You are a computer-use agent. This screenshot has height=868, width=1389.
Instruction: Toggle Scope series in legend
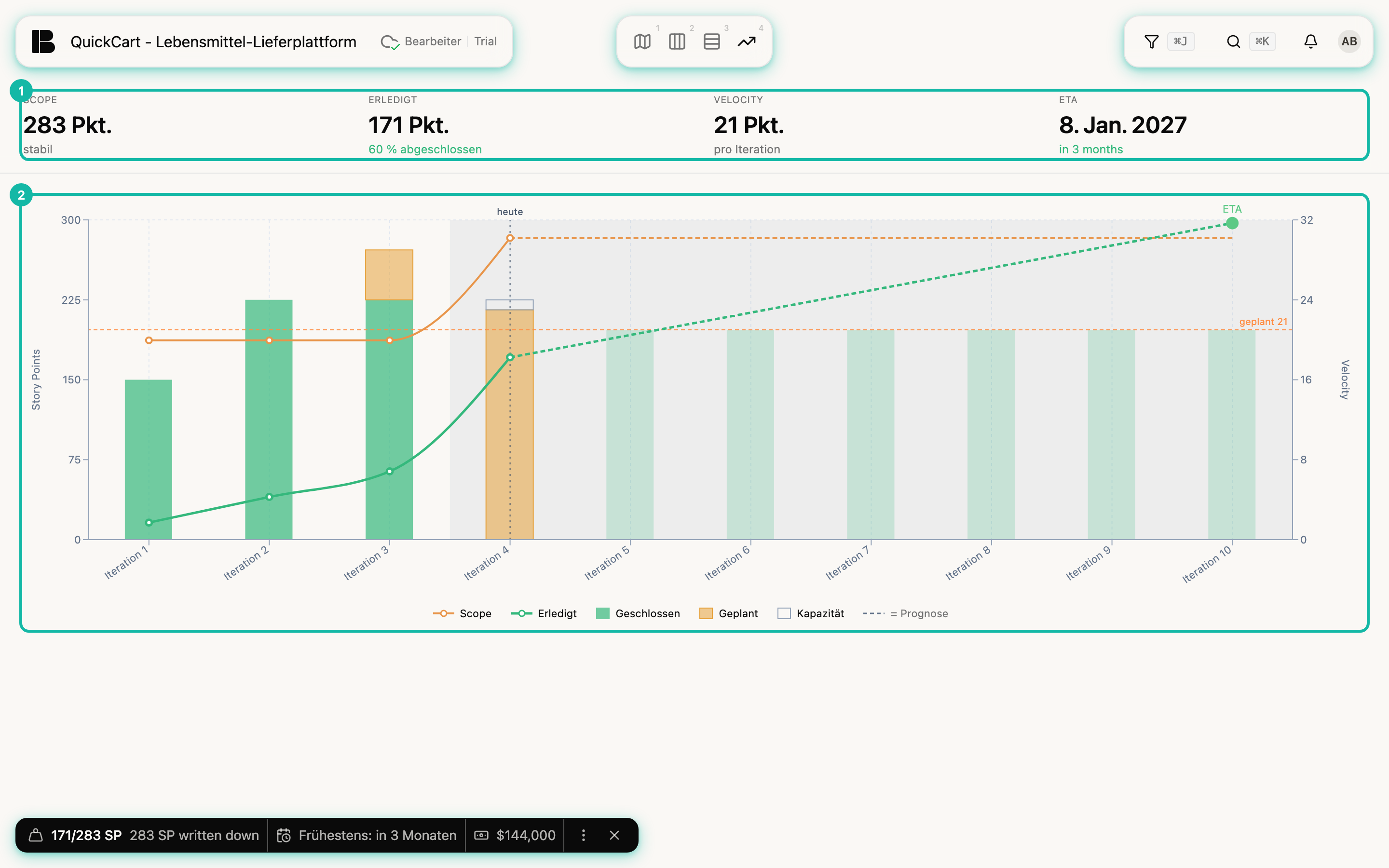tap(462, 613)
